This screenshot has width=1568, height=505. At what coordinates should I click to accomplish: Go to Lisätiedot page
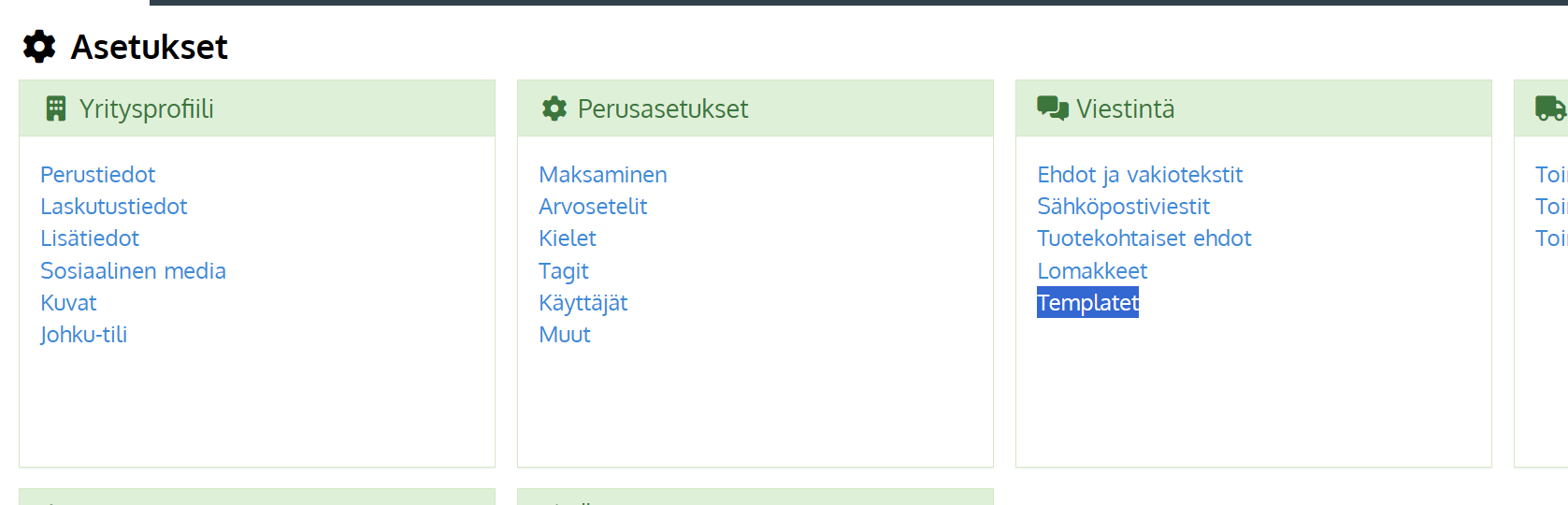click(89, 238)
